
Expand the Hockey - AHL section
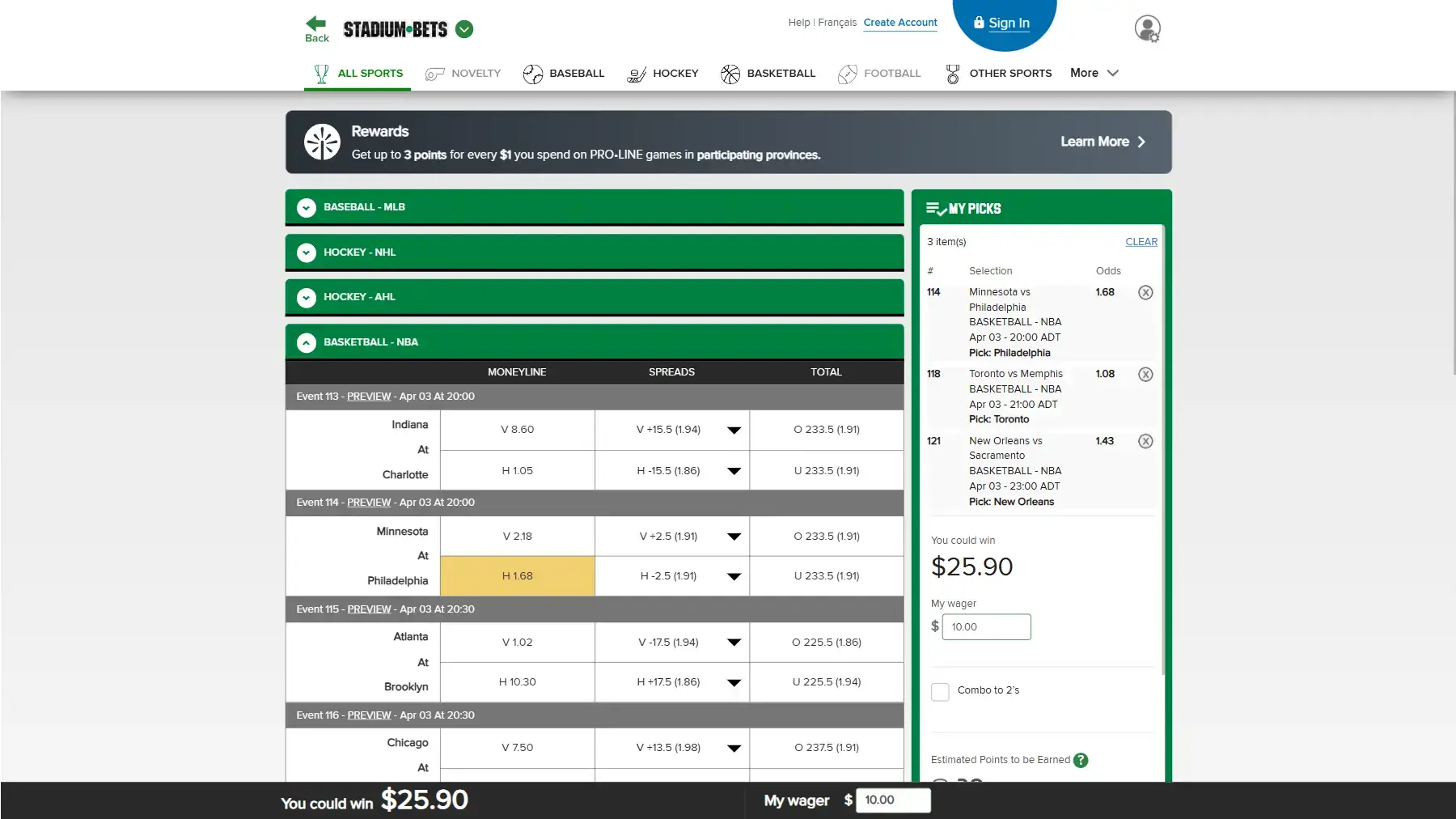[595, 297]
